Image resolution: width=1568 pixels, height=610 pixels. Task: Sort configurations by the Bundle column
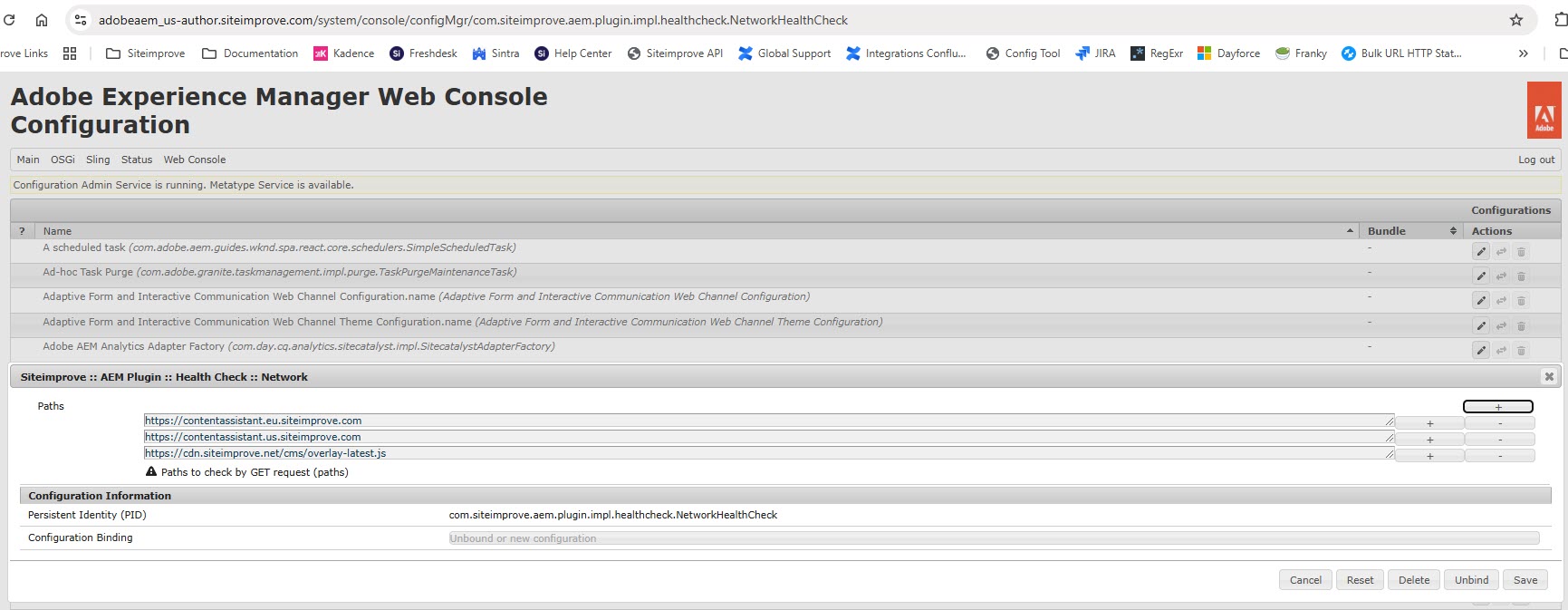1410,231
